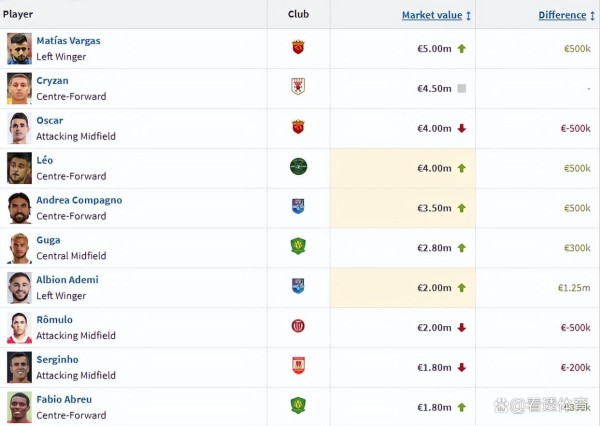Click the highlighted €3.50m market value cell
Screen dimensions: 600x426
(x=403, y=208)
